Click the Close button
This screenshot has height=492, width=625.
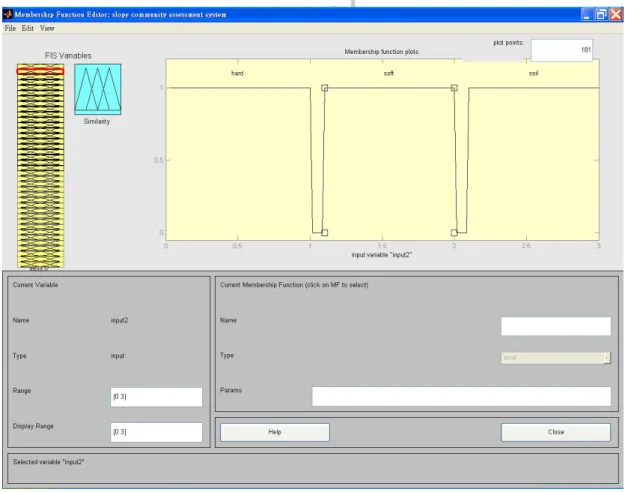click(556, 432)
